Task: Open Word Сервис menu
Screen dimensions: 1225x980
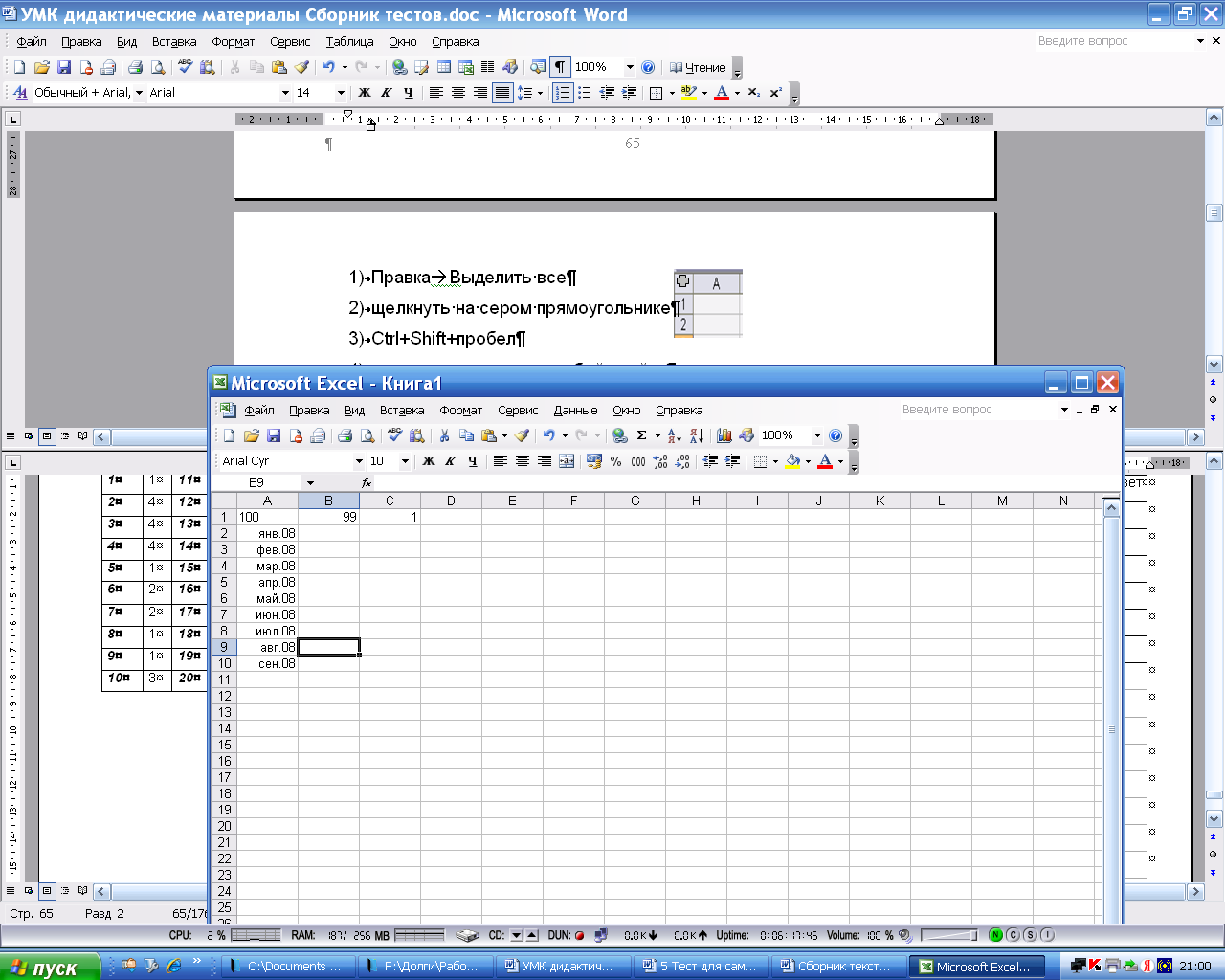Action: click(x=290, y=42)
